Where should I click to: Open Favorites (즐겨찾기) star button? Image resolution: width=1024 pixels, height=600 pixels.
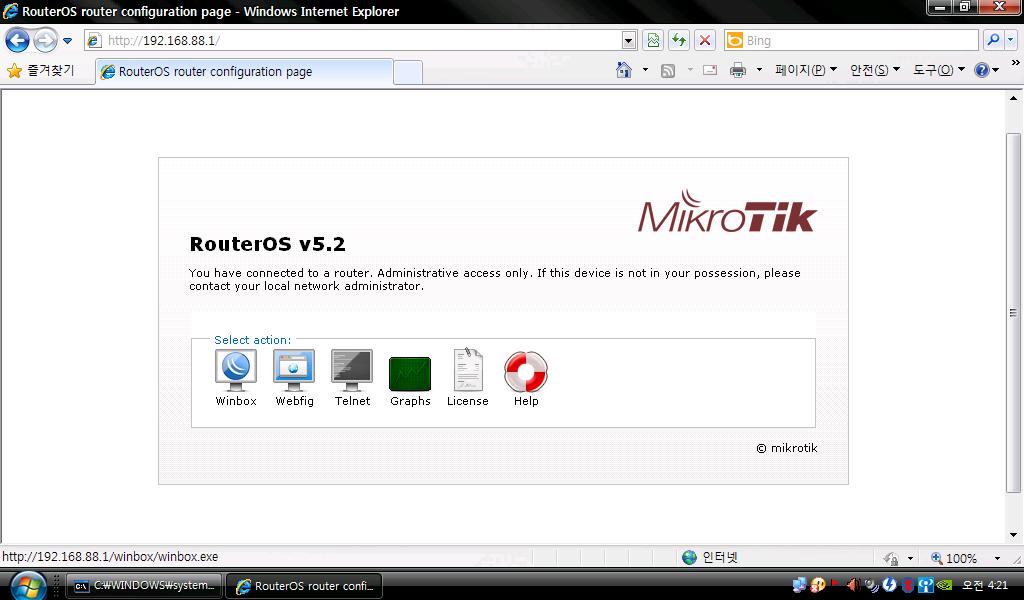40,71
